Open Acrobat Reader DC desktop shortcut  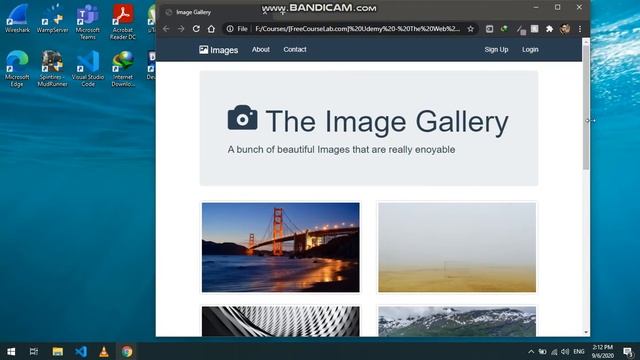(x=123, y=22)
